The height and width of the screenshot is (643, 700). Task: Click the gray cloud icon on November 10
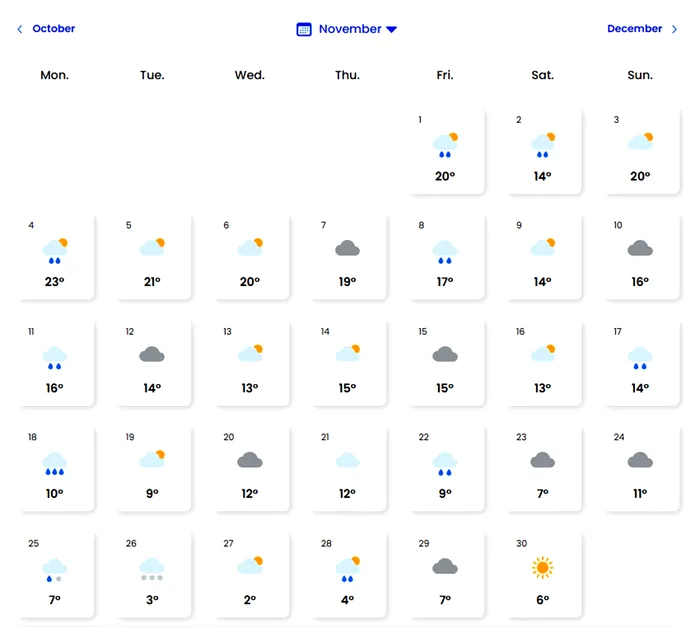pos(640,248)
